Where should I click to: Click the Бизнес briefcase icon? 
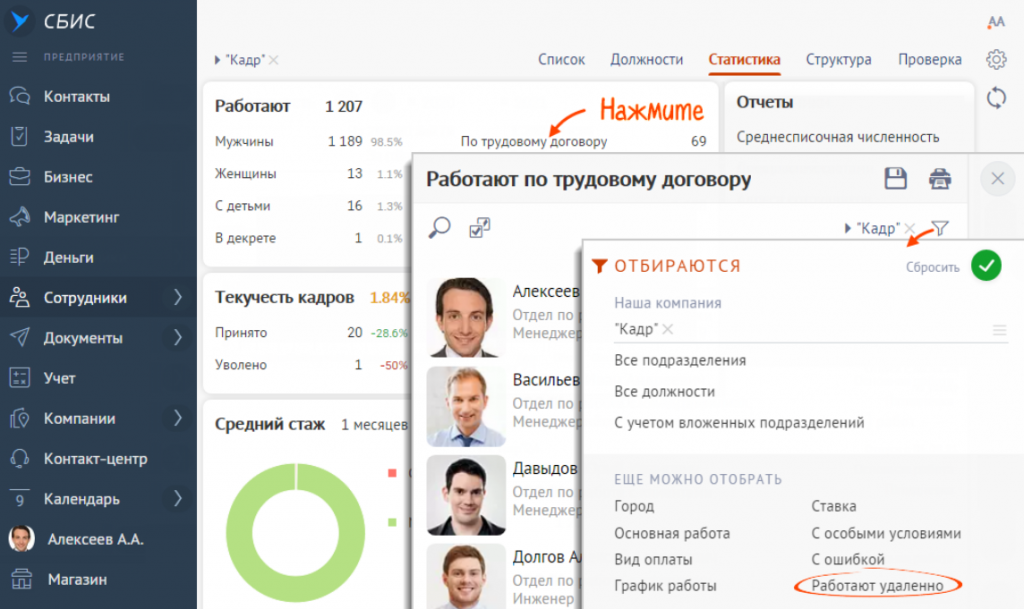click(x=20, y=177)
